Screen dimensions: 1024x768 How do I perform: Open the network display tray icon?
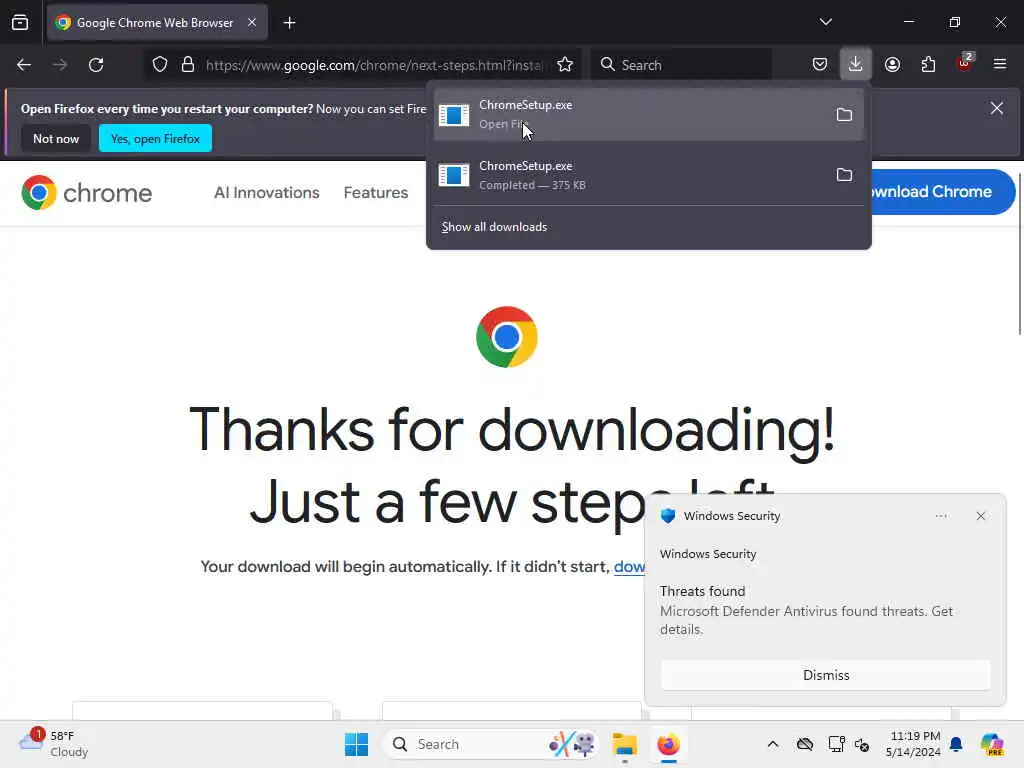pos(836,744)
